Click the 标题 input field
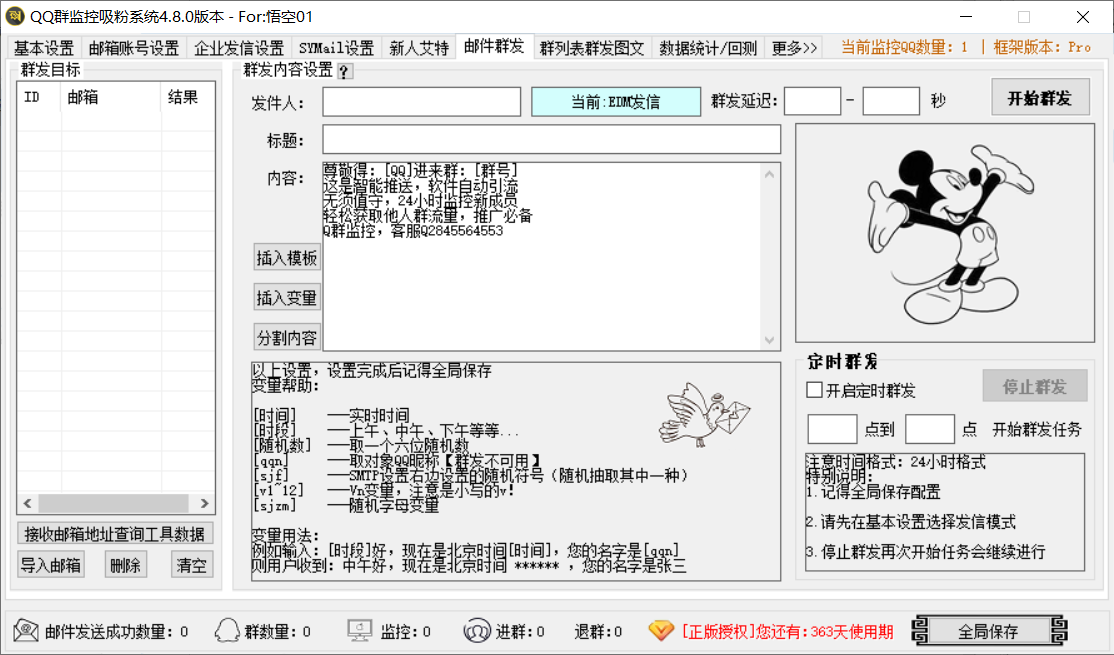 551,139
